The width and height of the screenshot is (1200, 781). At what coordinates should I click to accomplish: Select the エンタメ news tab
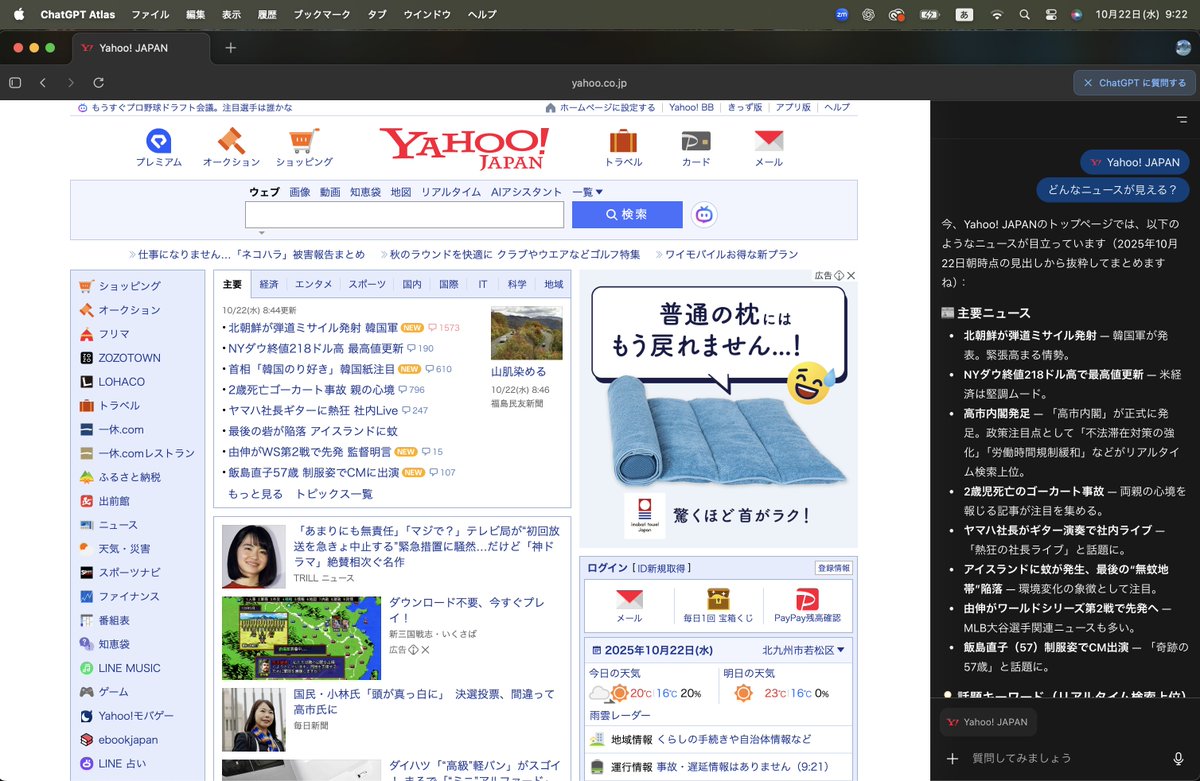click(x=313, y=284)
